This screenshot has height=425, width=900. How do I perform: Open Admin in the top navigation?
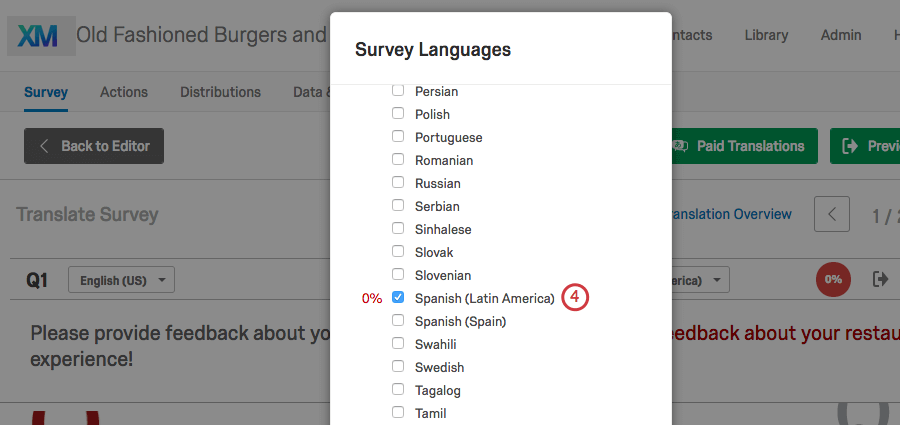point(841,35)
